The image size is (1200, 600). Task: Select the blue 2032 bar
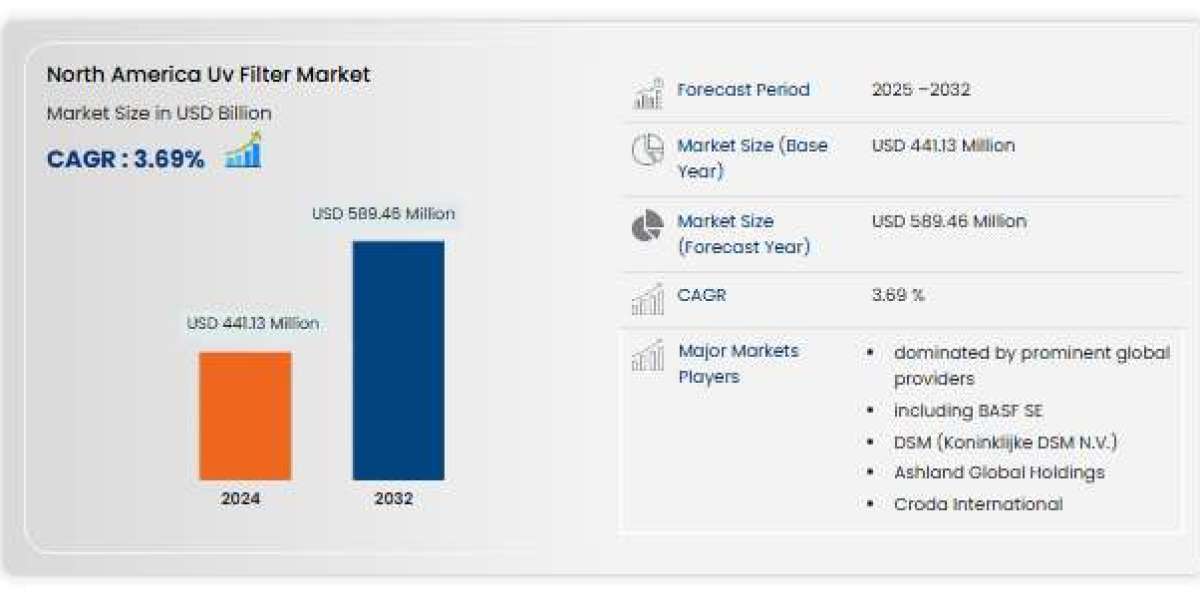pos(398,360)
